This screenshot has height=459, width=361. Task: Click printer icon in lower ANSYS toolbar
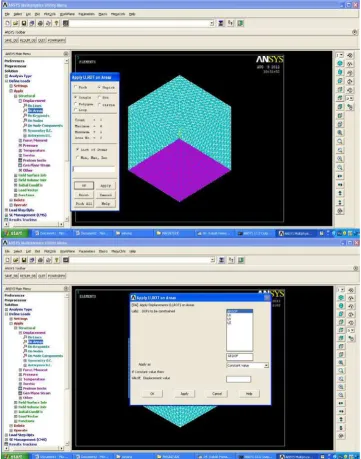[40, 260]
